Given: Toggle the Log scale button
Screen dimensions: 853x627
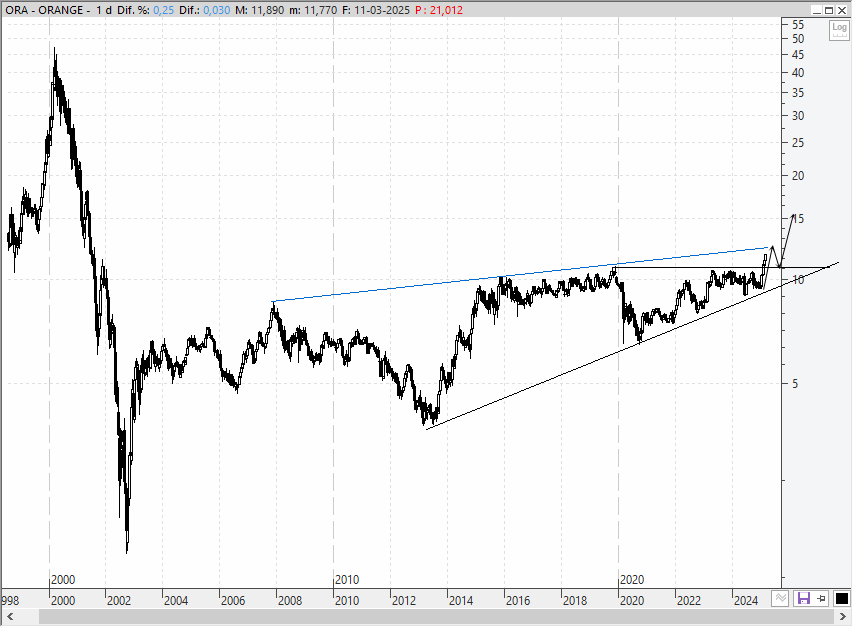Looking at the screenshot, I should pyautogui.click(x=838, y=29).
